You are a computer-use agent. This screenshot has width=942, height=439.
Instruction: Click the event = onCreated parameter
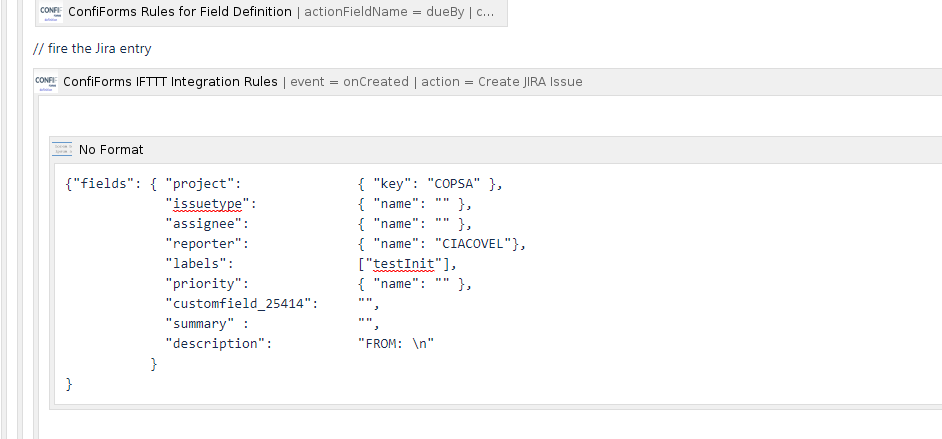tap(349, 82)
